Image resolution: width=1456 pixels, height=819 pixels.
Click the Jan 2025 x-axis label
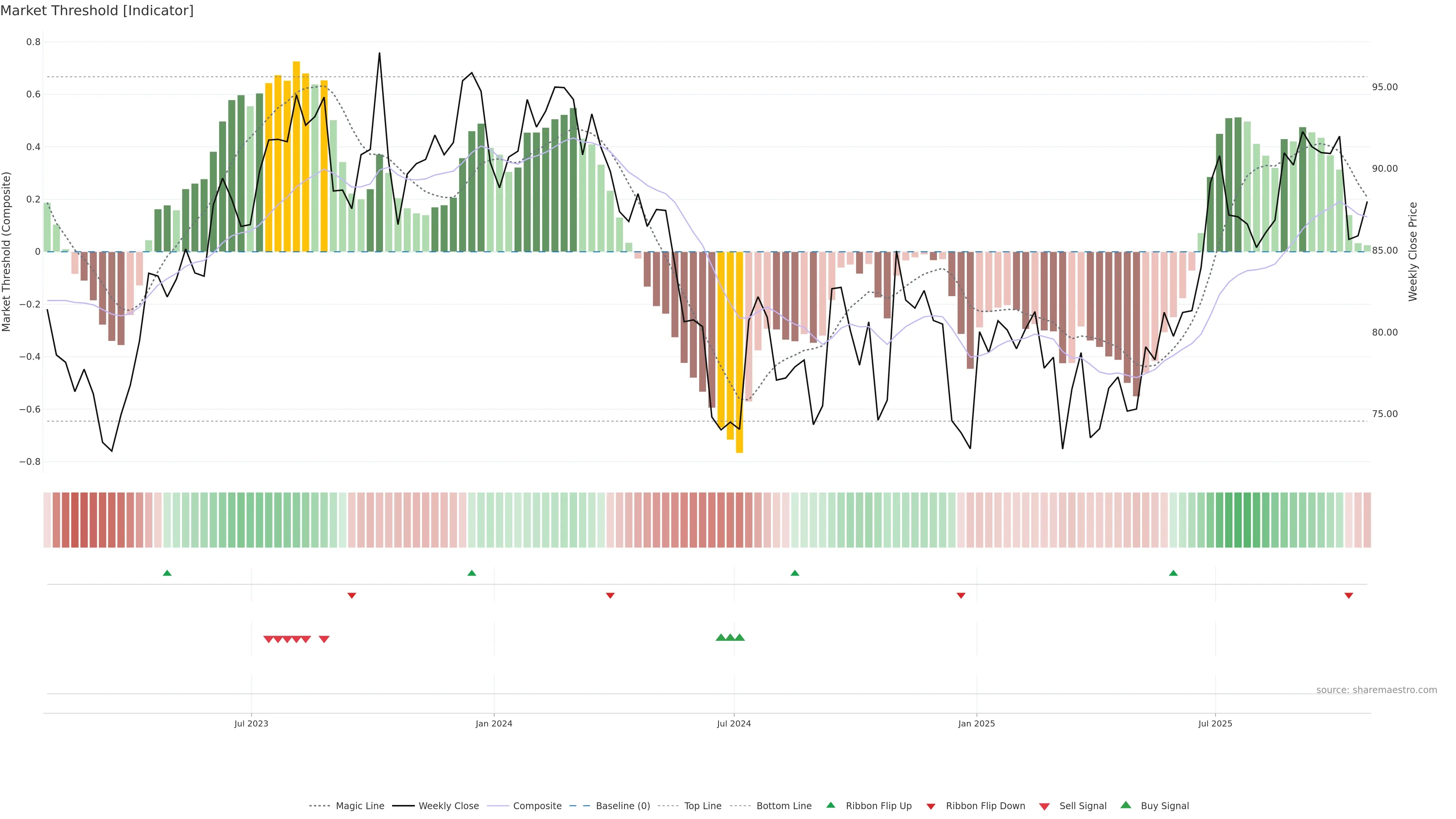976,723
